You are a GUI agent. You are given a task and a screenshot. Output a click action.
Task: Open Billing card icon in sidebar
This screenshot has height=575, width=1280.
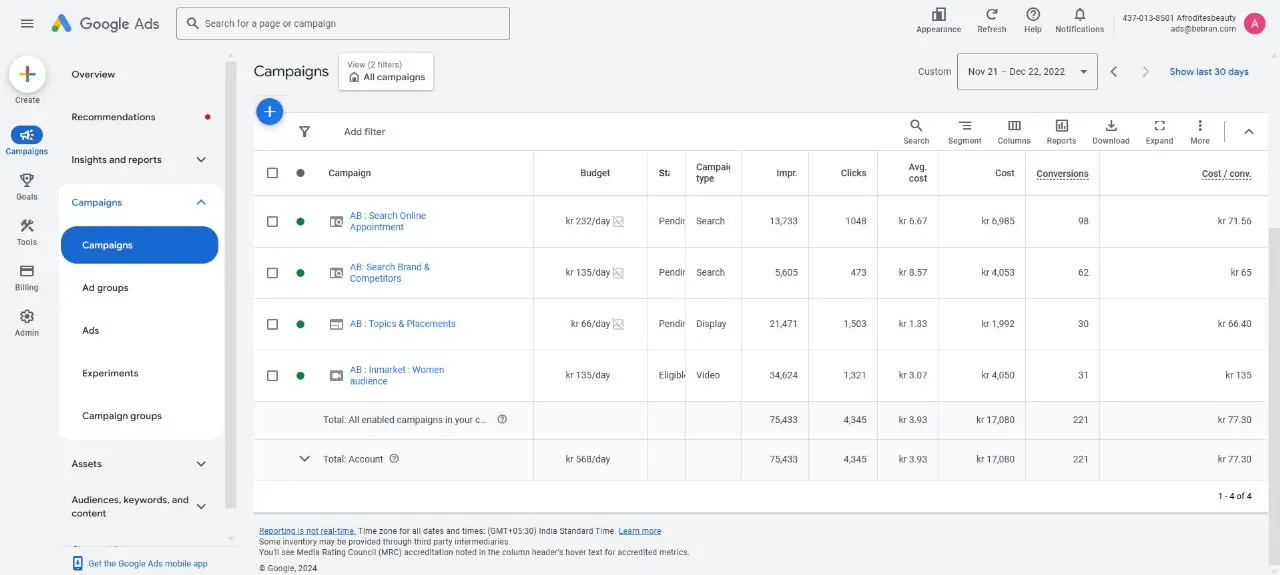point(27,271)
